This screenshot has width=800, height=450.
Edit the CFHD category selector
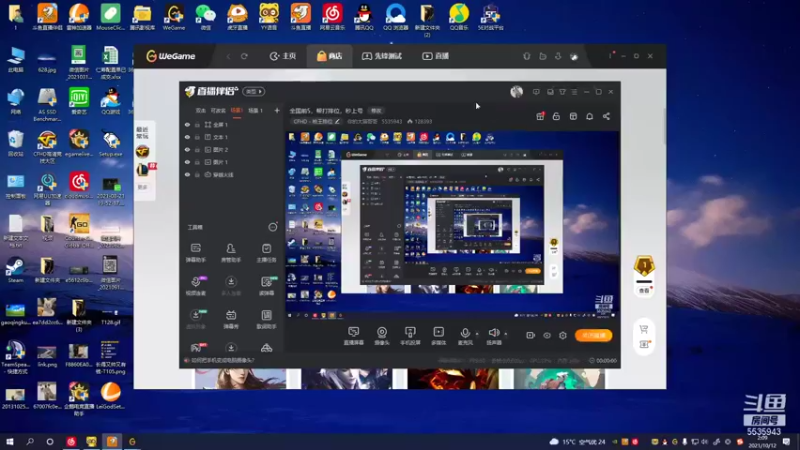click(316, 121)
